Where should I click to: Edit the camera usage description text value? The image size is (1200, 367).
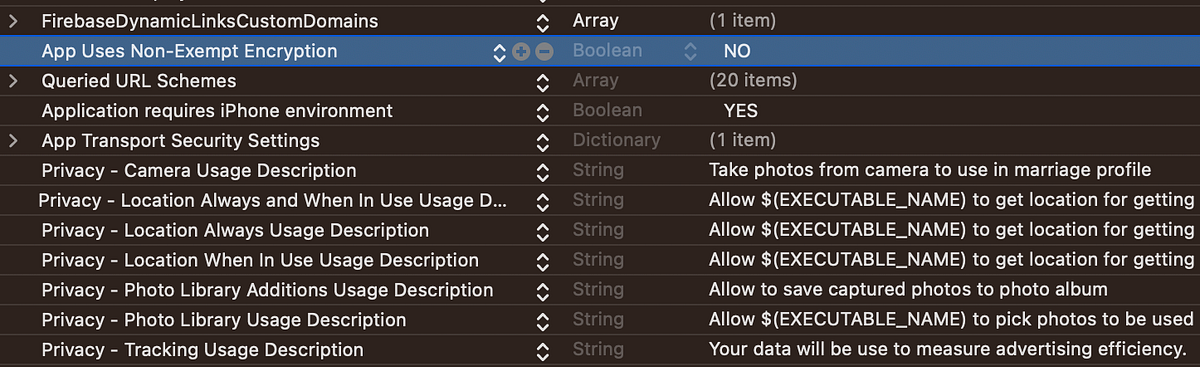pos(930,171)
